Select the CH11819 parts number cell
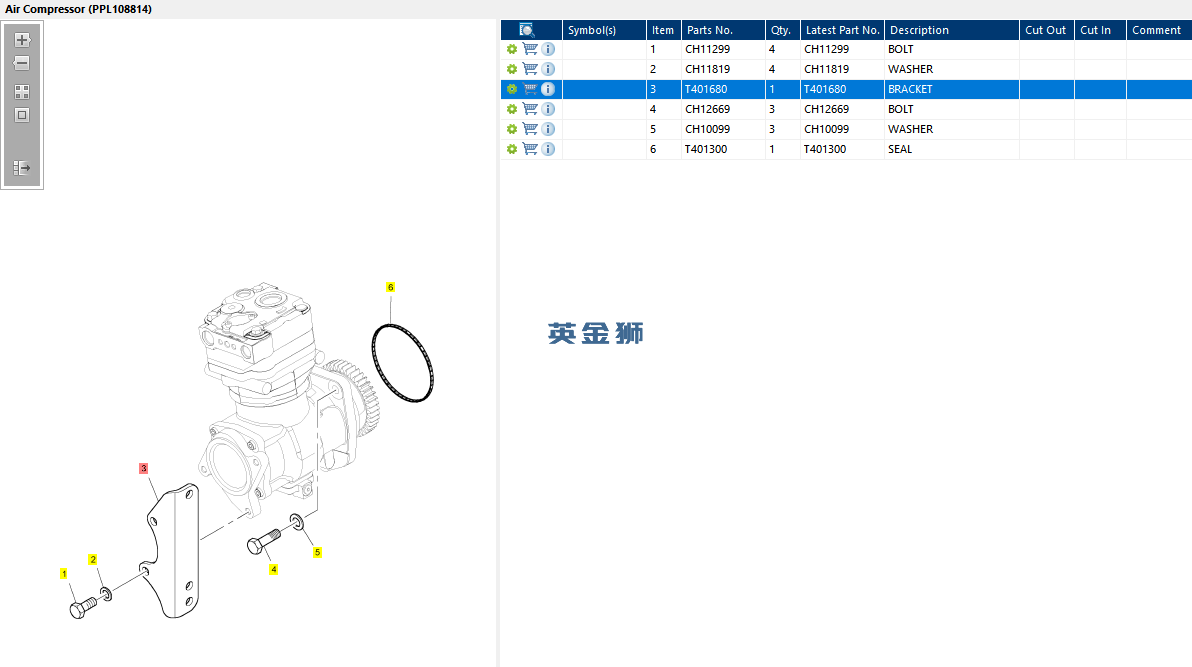Image resolution: width=1192 pixels, height=667 pixels. 723,69
